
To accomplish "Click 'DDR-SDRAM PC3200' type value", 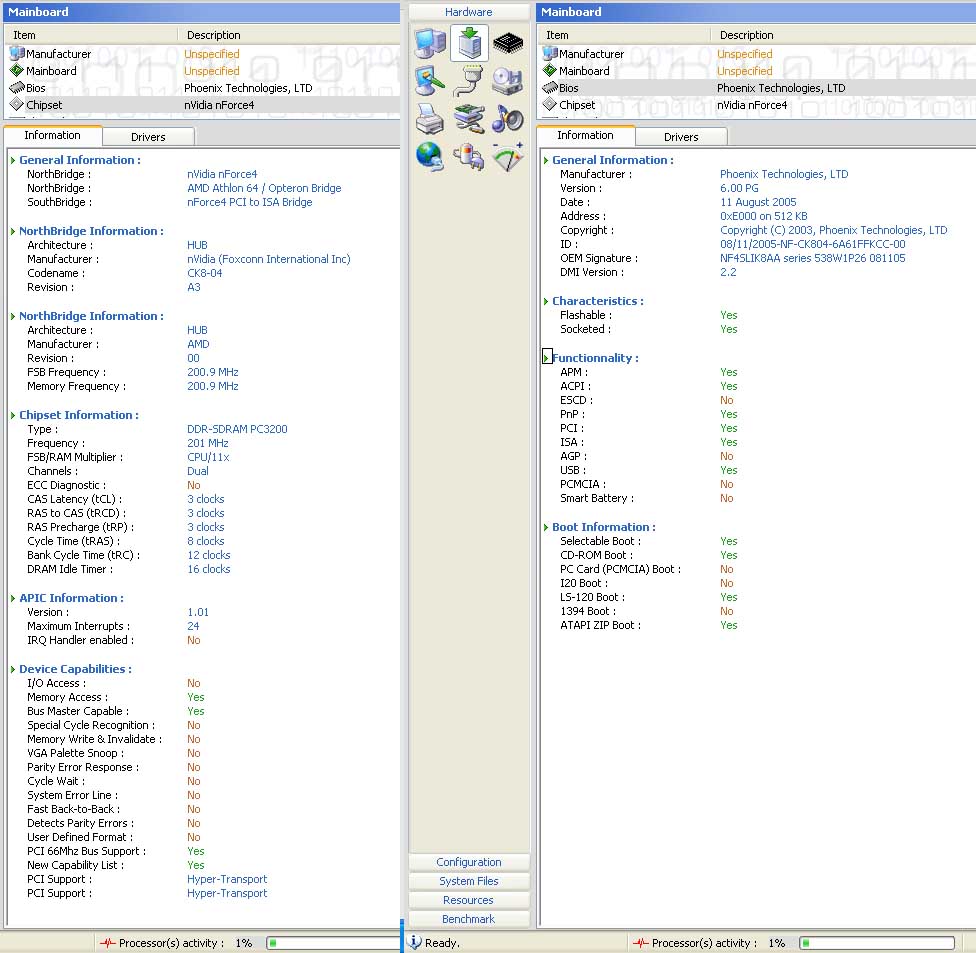I will pos(237,429).
